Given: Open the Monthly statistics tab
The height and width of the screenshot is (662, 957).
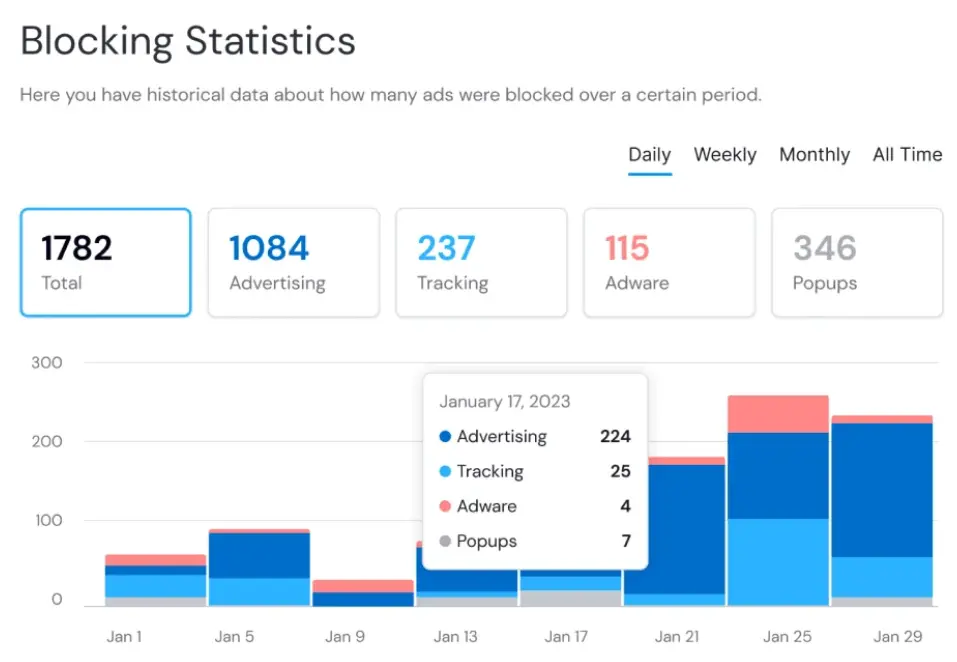Looking at the screenshot, I should pos(814,155).
